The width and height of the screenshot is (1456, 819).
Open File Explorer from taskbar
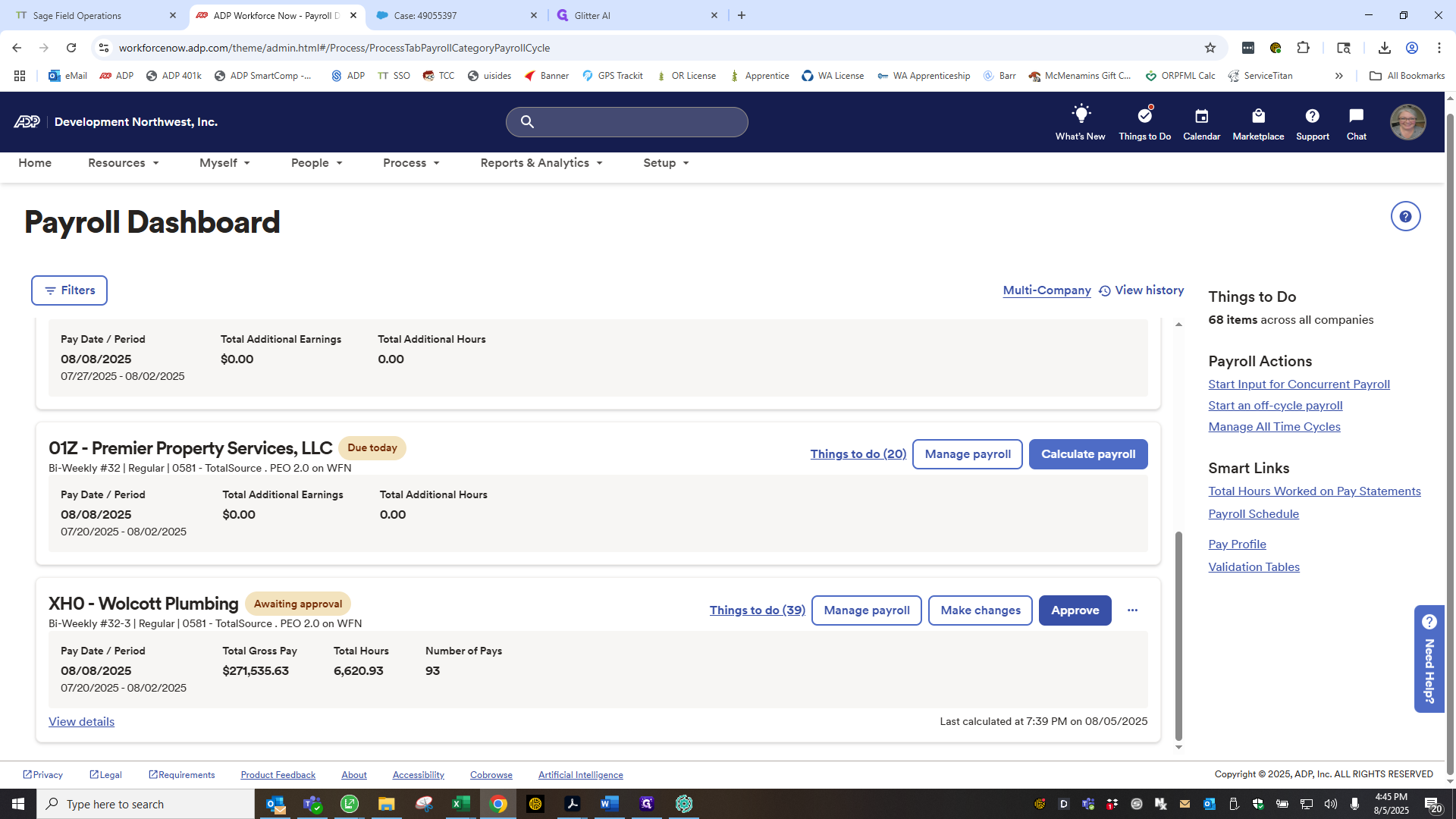(x=387, y=804)
